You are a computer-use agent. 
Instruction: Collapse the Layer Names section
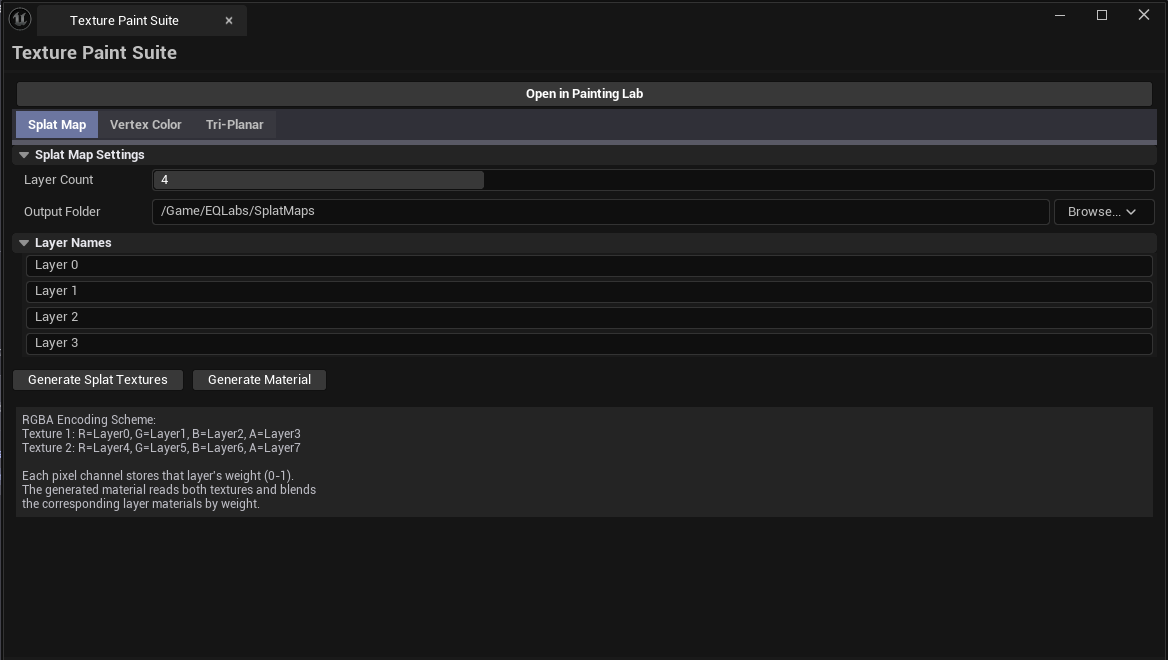pyautogui.click(x=24, y=243)
